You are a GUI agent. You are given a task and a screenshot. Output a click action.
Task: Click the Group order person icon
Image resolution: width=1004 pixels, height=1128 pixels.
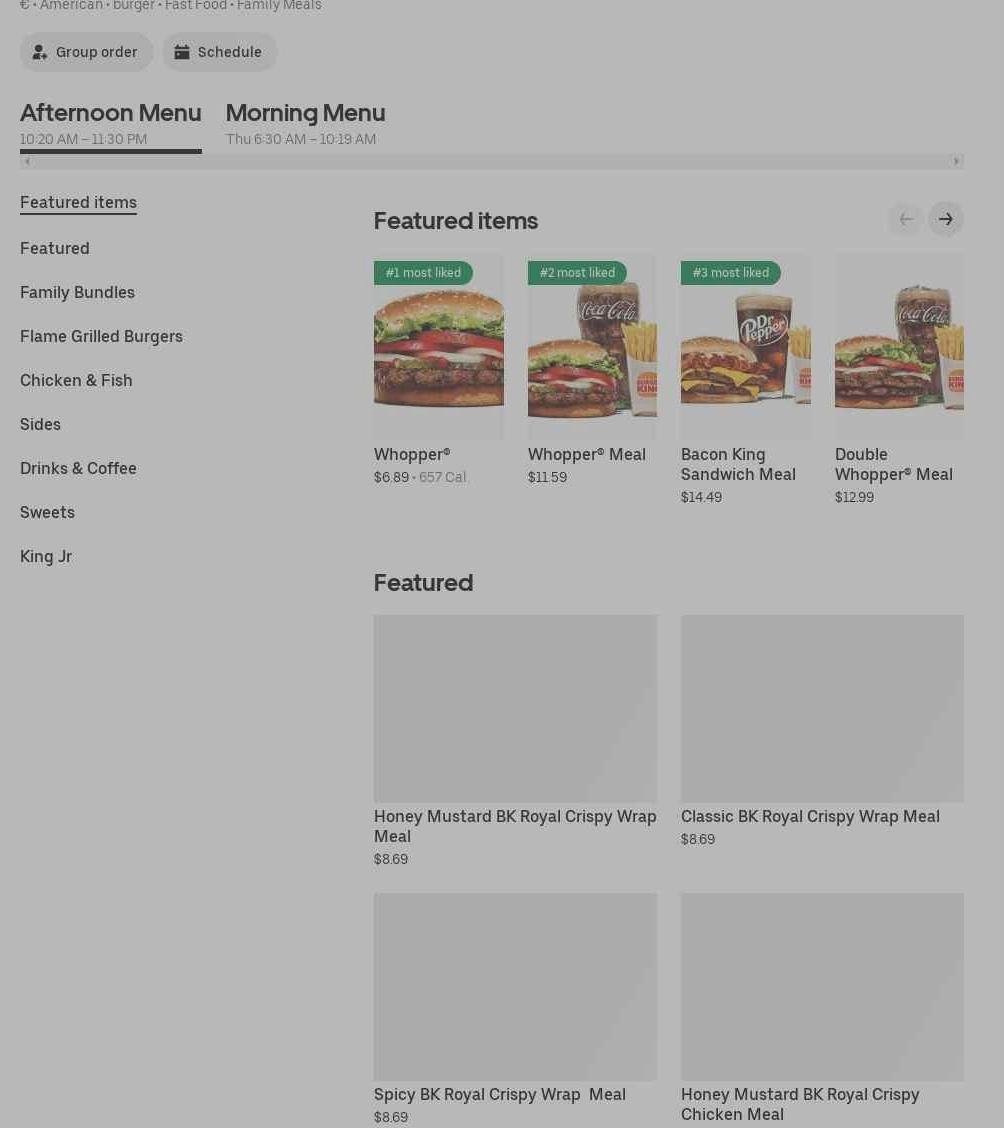(40, 52)
